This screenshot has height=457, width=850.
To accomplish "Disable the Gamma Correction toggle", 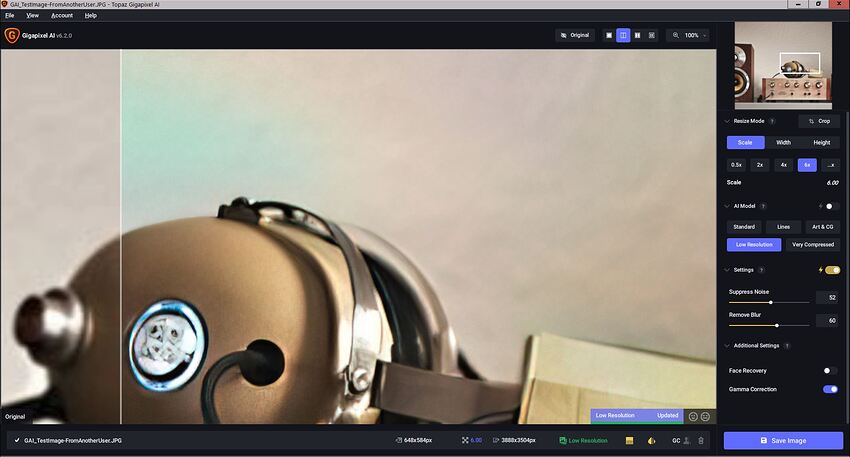I will click(829, 389).
